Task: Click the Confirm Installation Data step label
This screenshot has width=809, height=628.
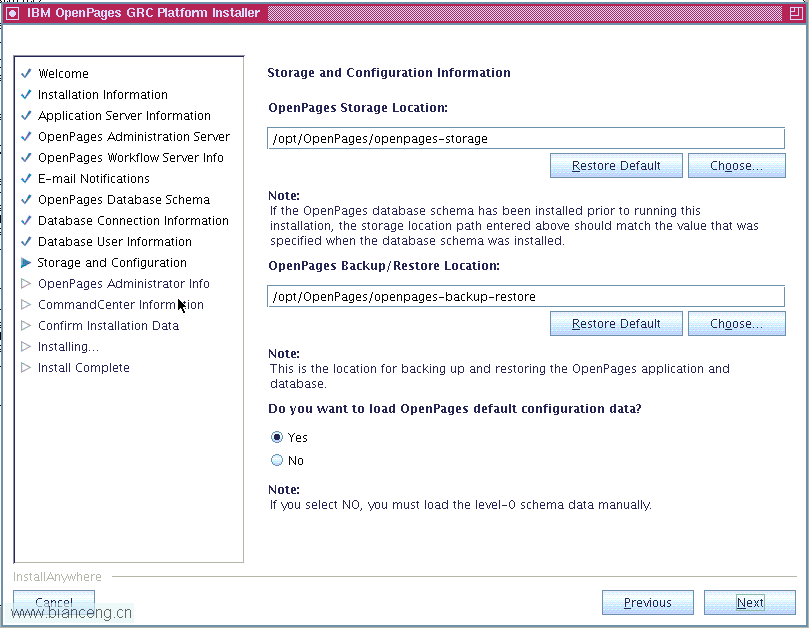Action: (x=108, y=326)
